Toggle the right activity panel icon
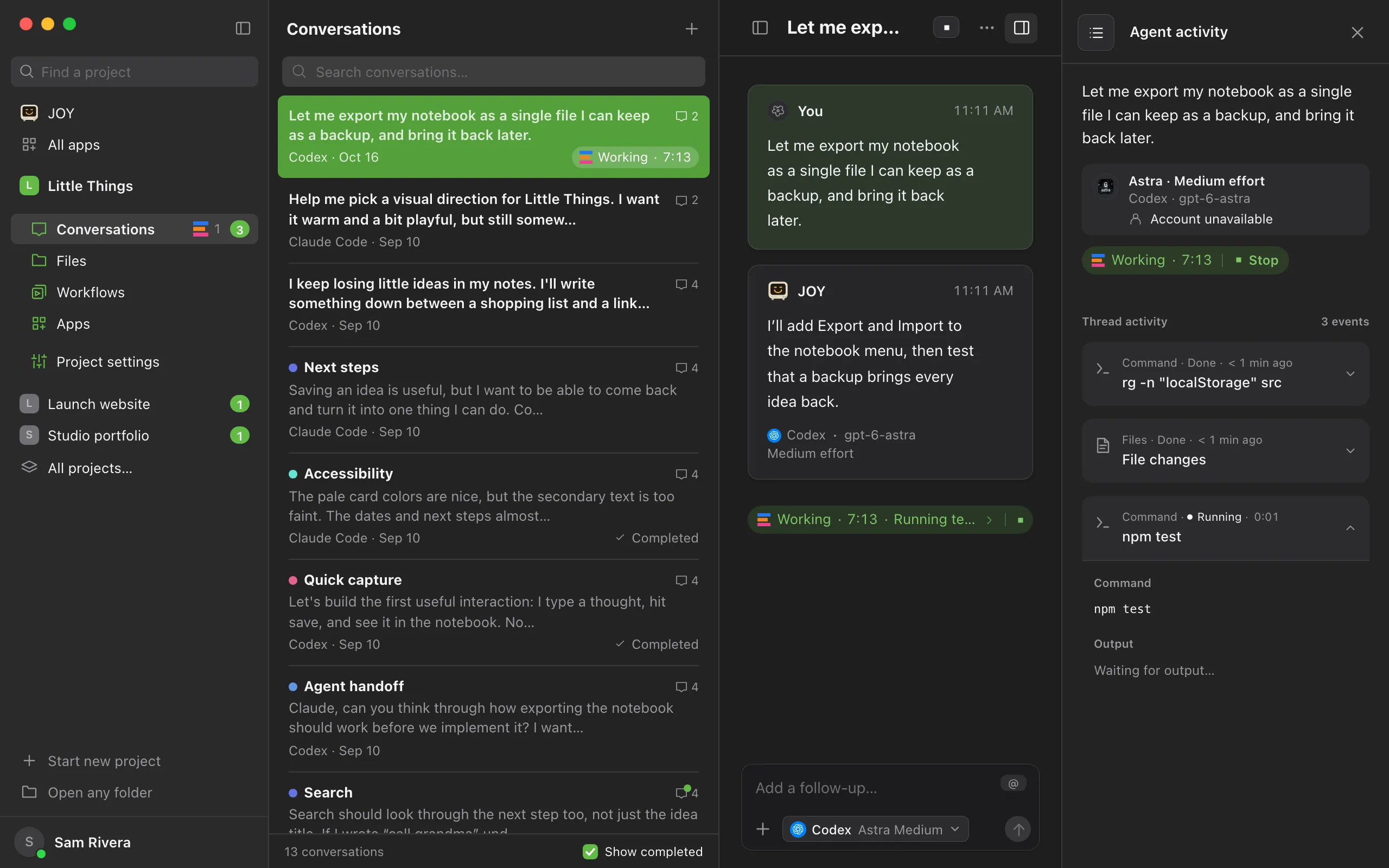 click(x=1021, y=28)
